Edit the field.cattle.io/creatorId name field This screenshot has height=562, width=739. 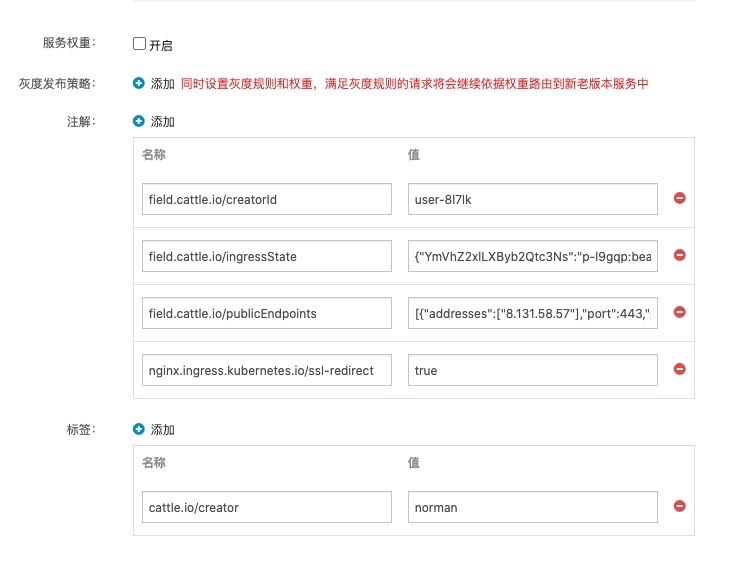tap(266, 199)
